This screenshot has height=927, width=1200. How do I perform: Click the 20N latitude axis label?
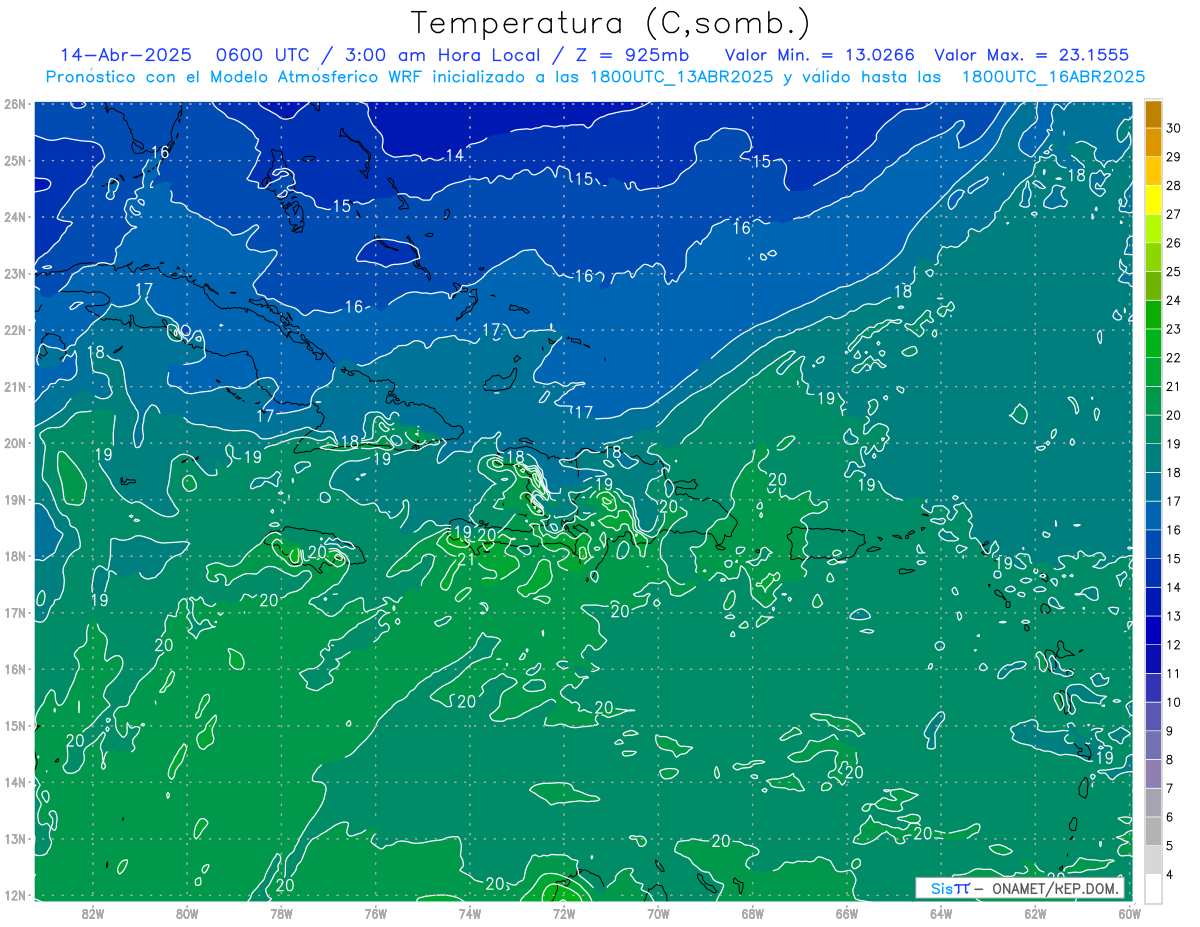tap(14, 443)
